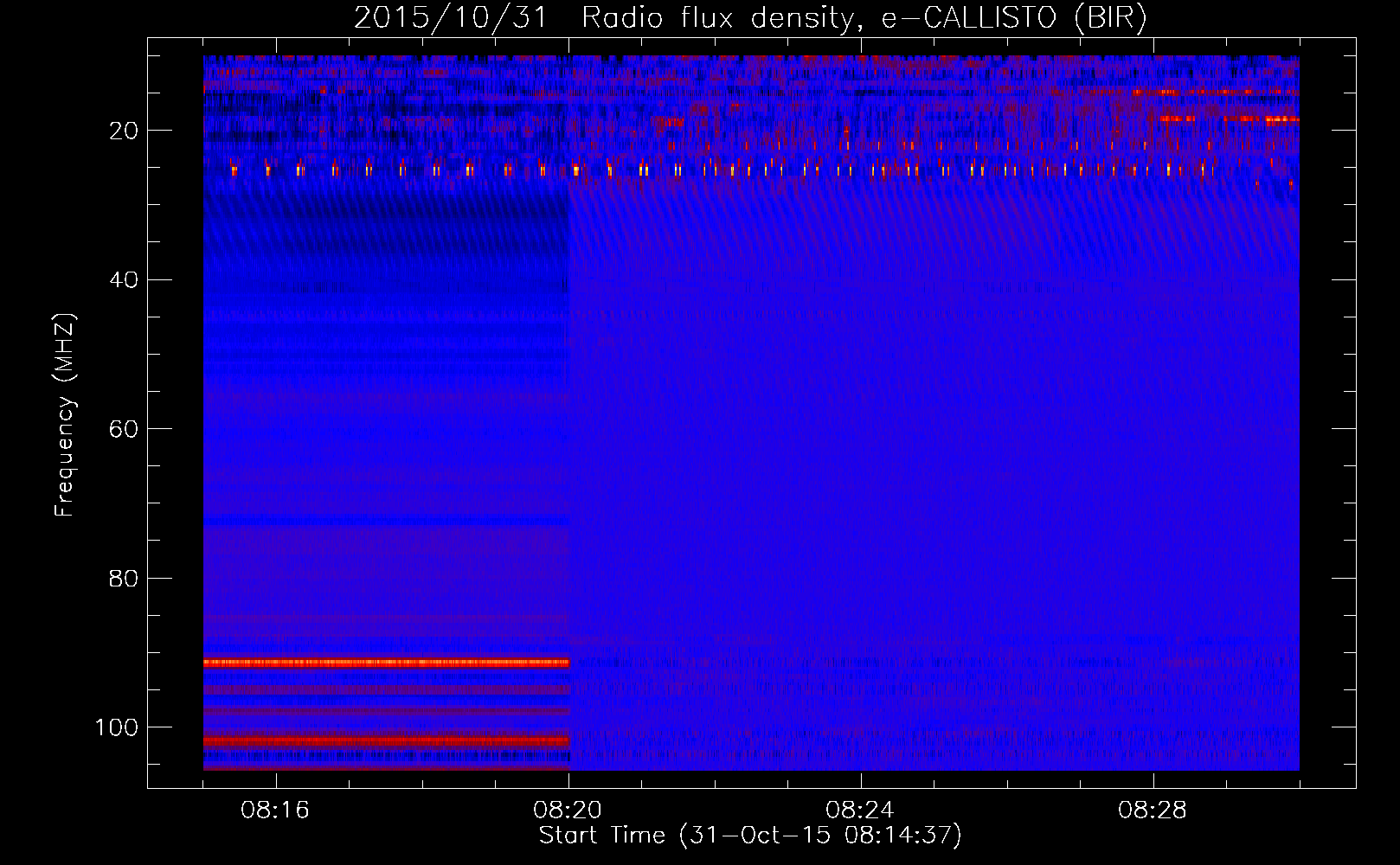Image resolution: width=1400 pixels, height=865 pixels.
Task: Click the 'Start Time (31-Oct-15 08:14:37)' axis label
Action: pos(750,836)
